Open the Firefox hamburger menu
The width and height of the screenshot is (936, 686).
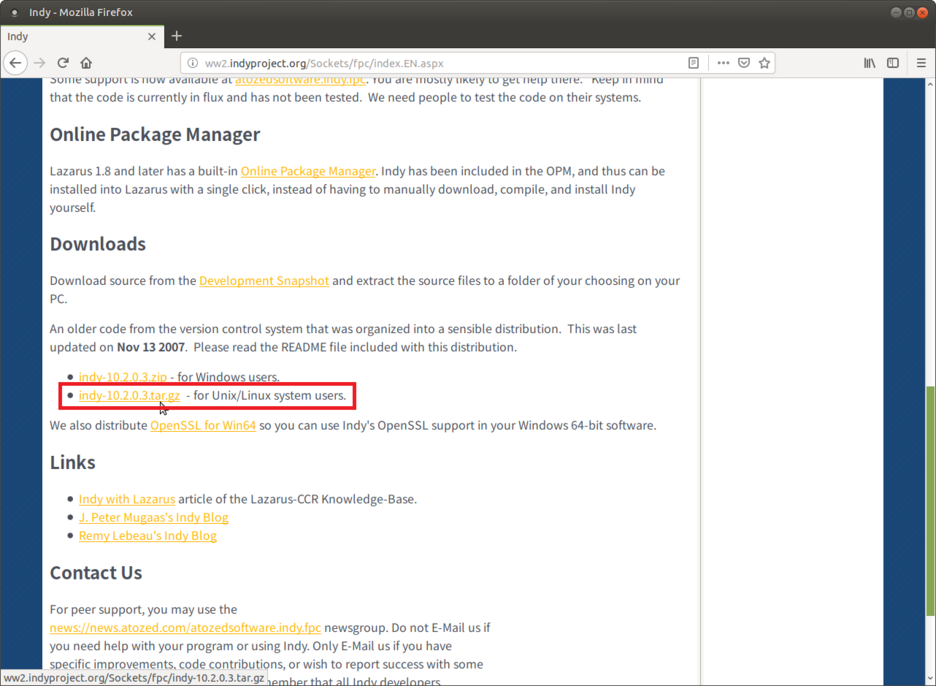click(x=921, y=63)
